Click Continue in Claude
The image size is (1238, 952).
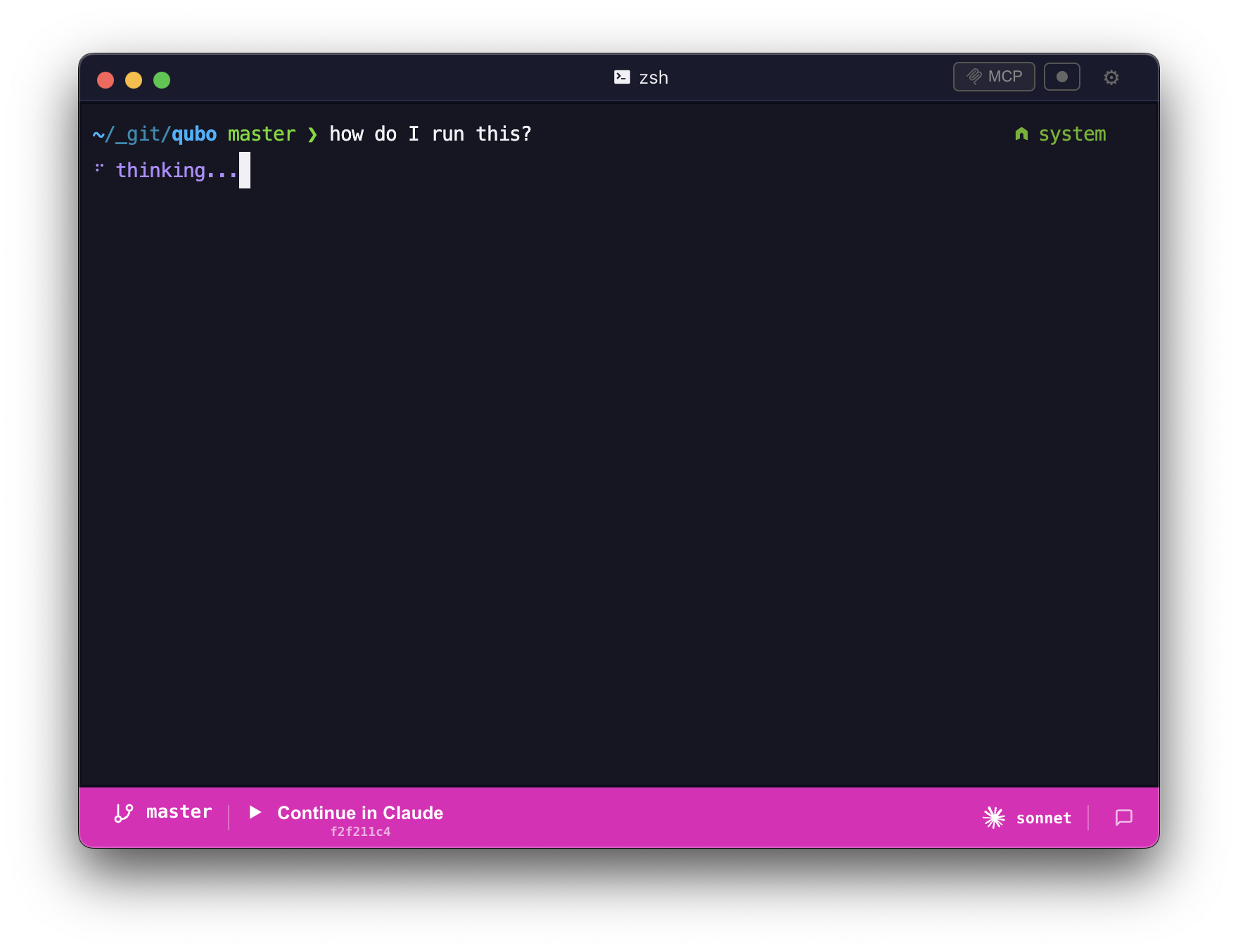click(359, 813)
